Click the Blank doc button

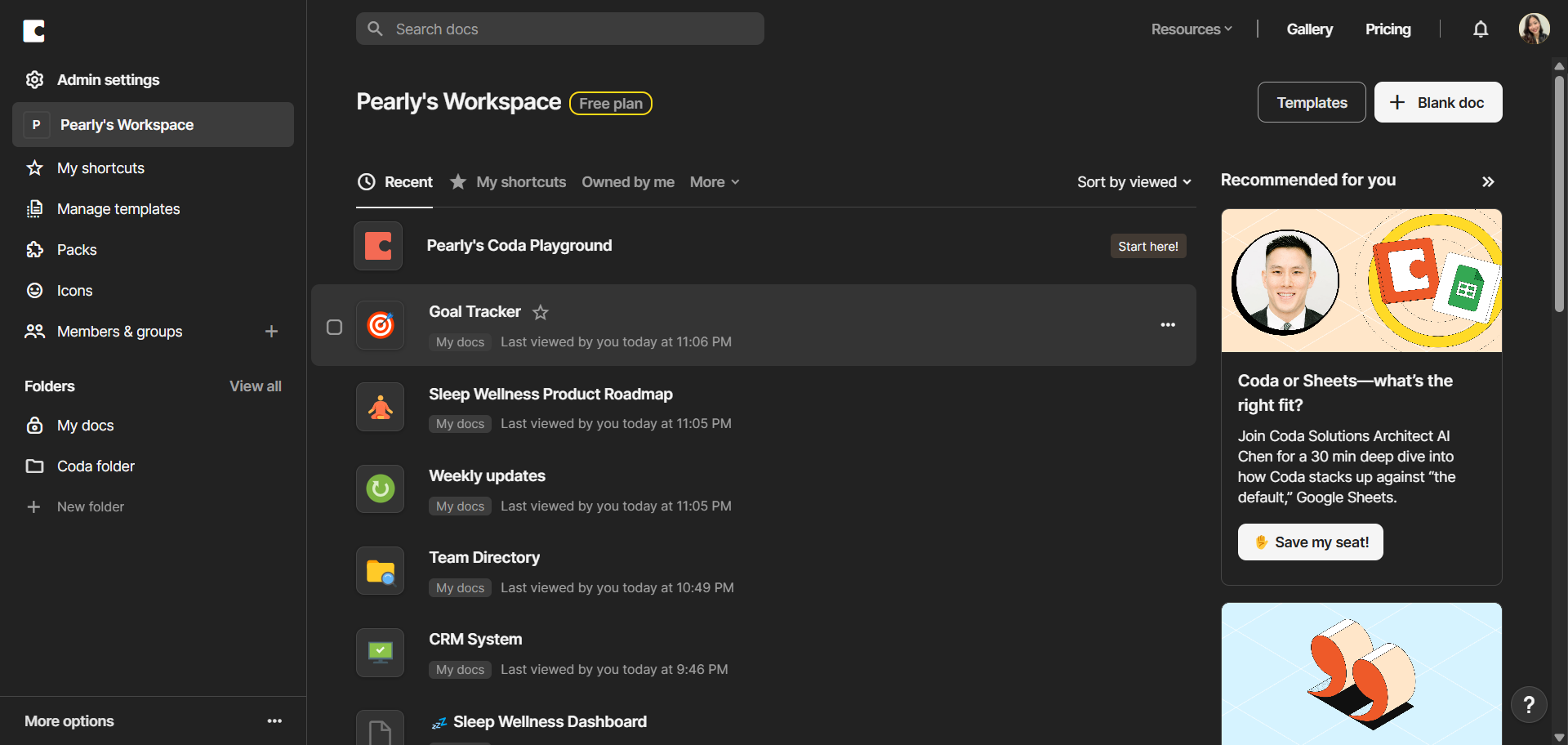pyautogui.click(x=1438, y=103)
